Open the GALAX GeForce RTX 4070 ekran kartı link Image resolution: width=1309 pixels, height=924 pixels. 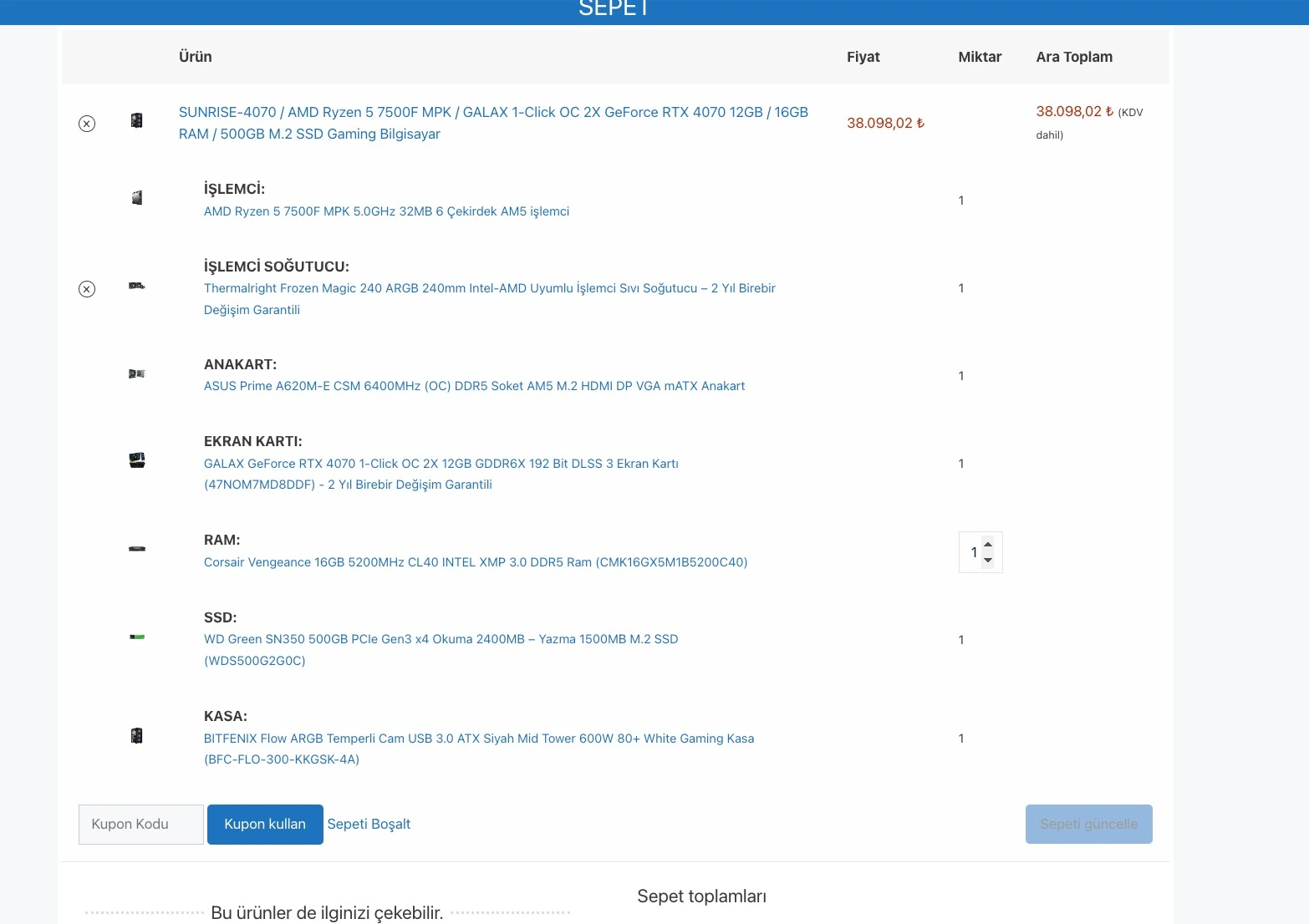441,474
